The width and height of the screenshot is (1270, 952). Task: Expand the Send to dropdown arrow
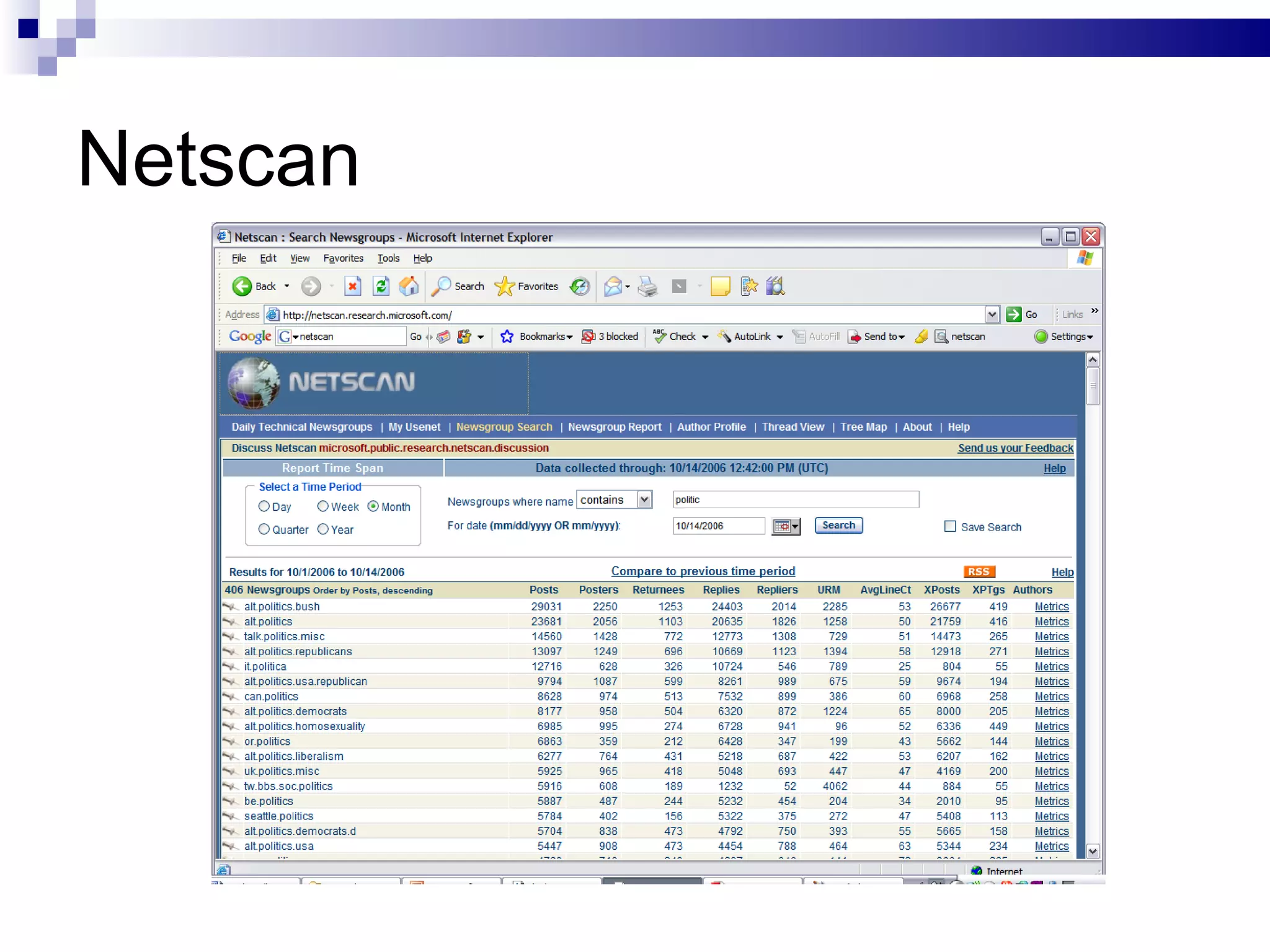click(902, 337)
